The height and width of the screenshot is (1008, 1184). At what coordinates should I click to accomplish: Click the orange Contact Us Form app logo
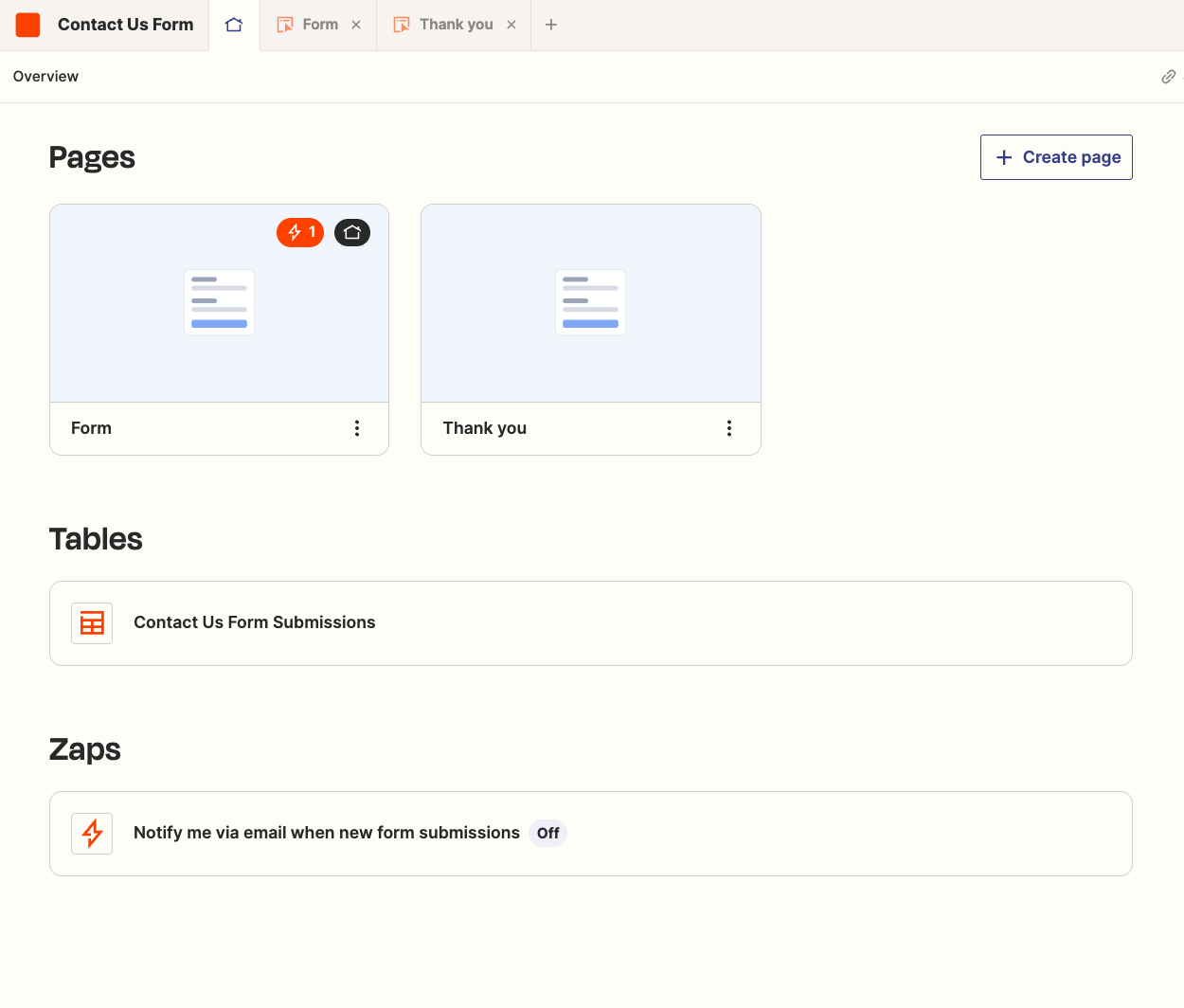pos(27,25)
